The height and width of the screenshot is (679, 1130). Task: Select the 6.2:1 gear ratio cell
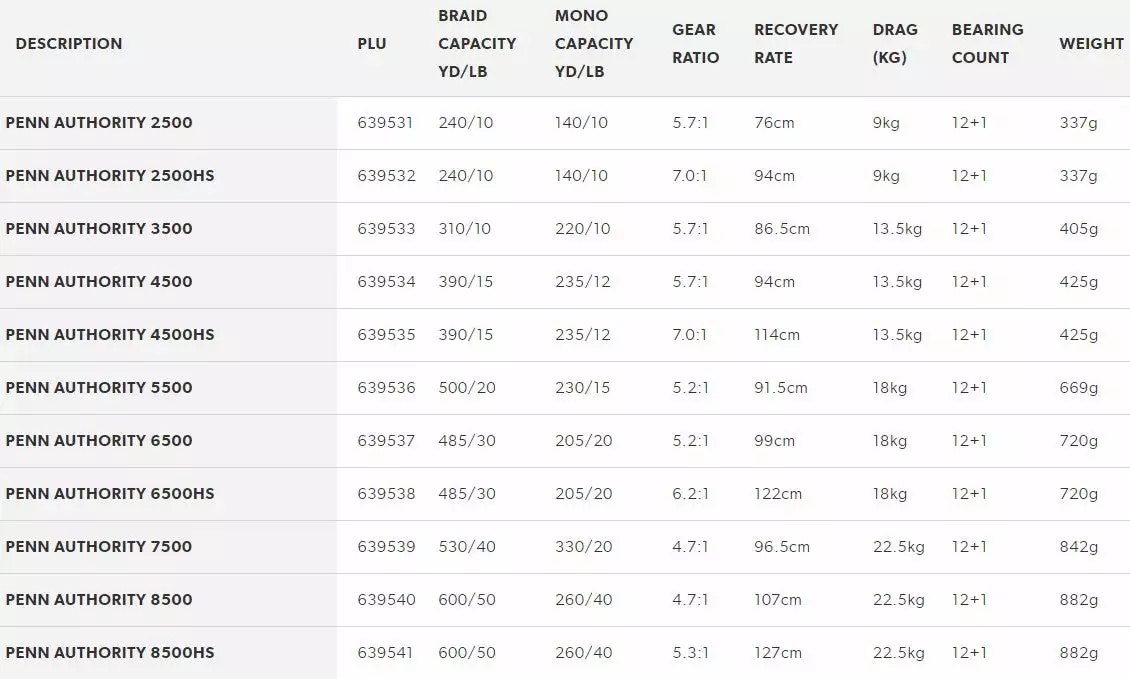(690, 494)
